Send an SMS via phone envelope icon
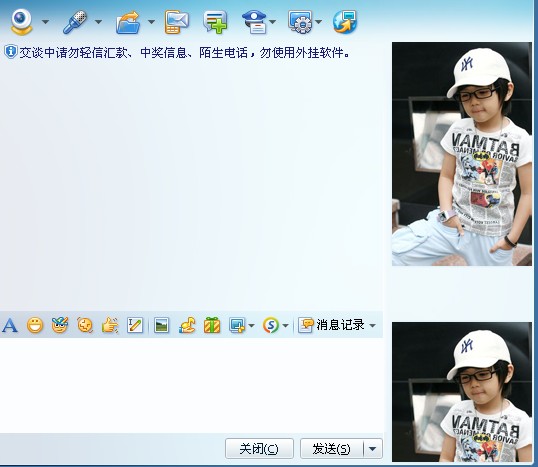 [x=176, y=22]
